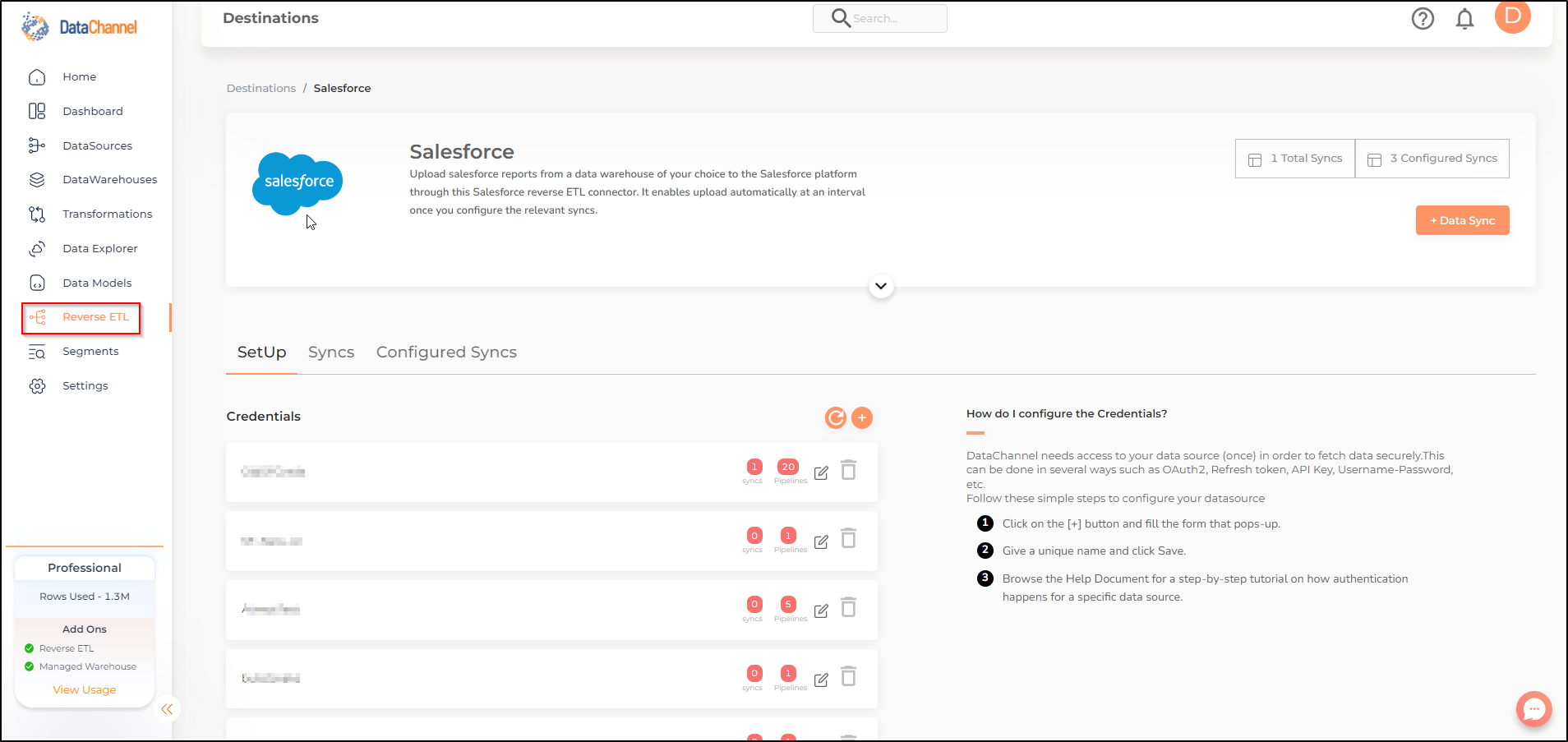Open the notifications bell

pos(1464,19)
